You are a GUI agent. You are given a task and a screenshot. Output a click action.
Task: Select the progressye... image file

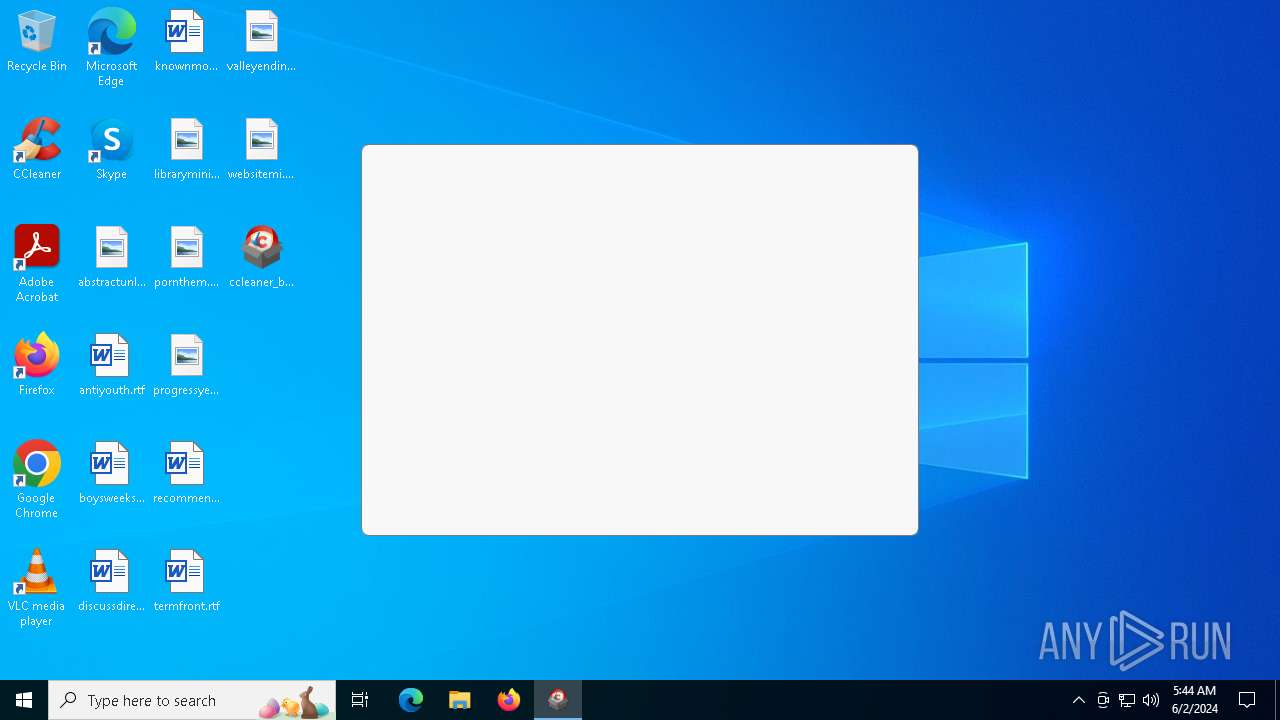pyautogui.click(x=186, y=366)
